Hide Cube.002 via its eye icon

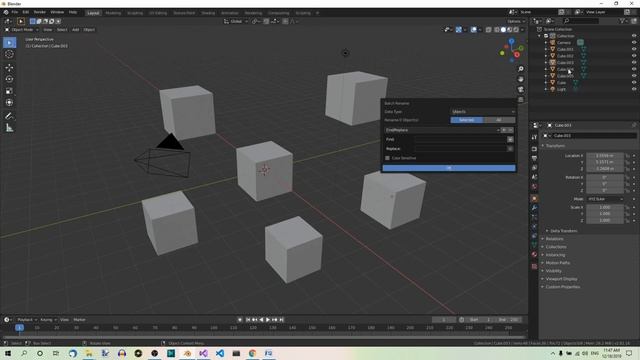[634, 56]
